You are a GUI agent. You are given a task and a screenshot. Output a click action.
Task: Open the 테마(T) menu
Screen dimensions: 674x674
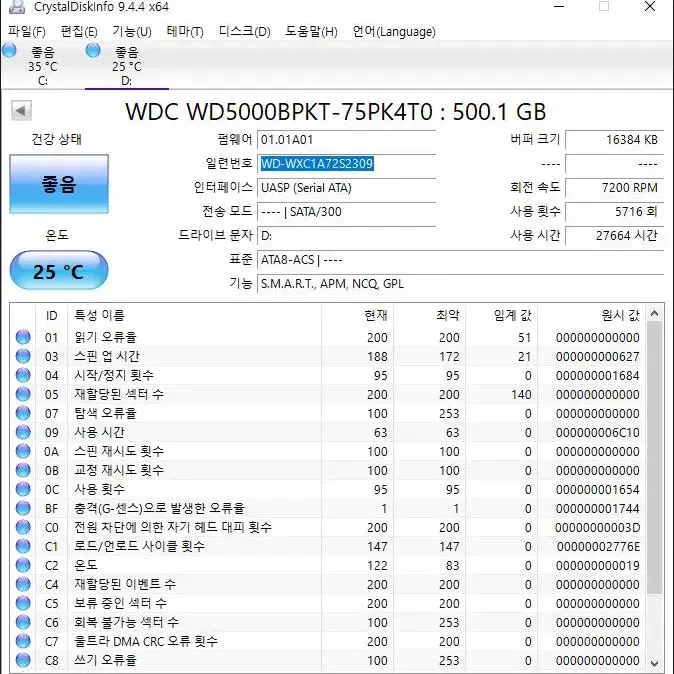tap(185, 31)
